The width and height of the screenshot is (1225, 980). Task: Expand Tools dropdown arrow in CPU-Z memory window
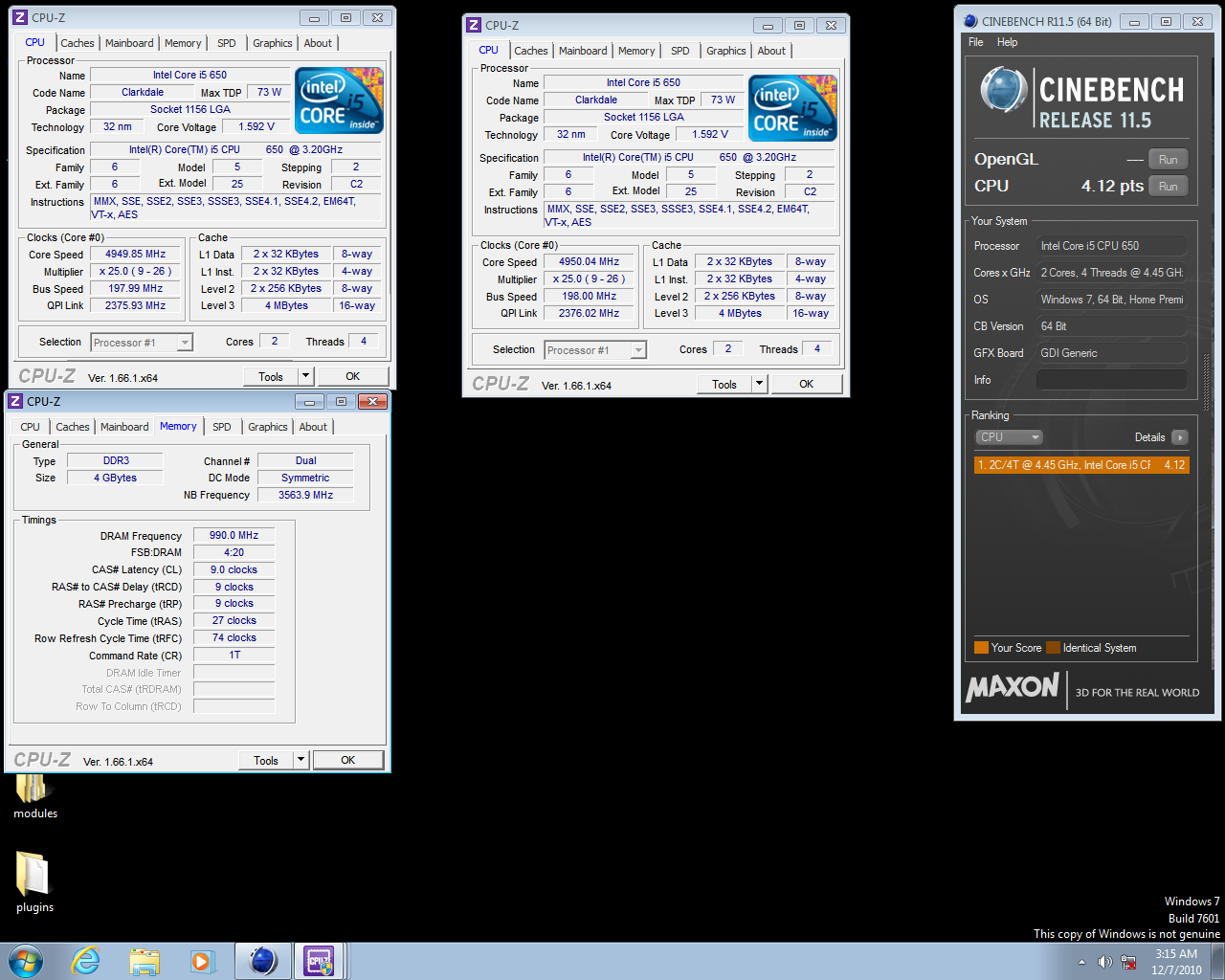301,760
